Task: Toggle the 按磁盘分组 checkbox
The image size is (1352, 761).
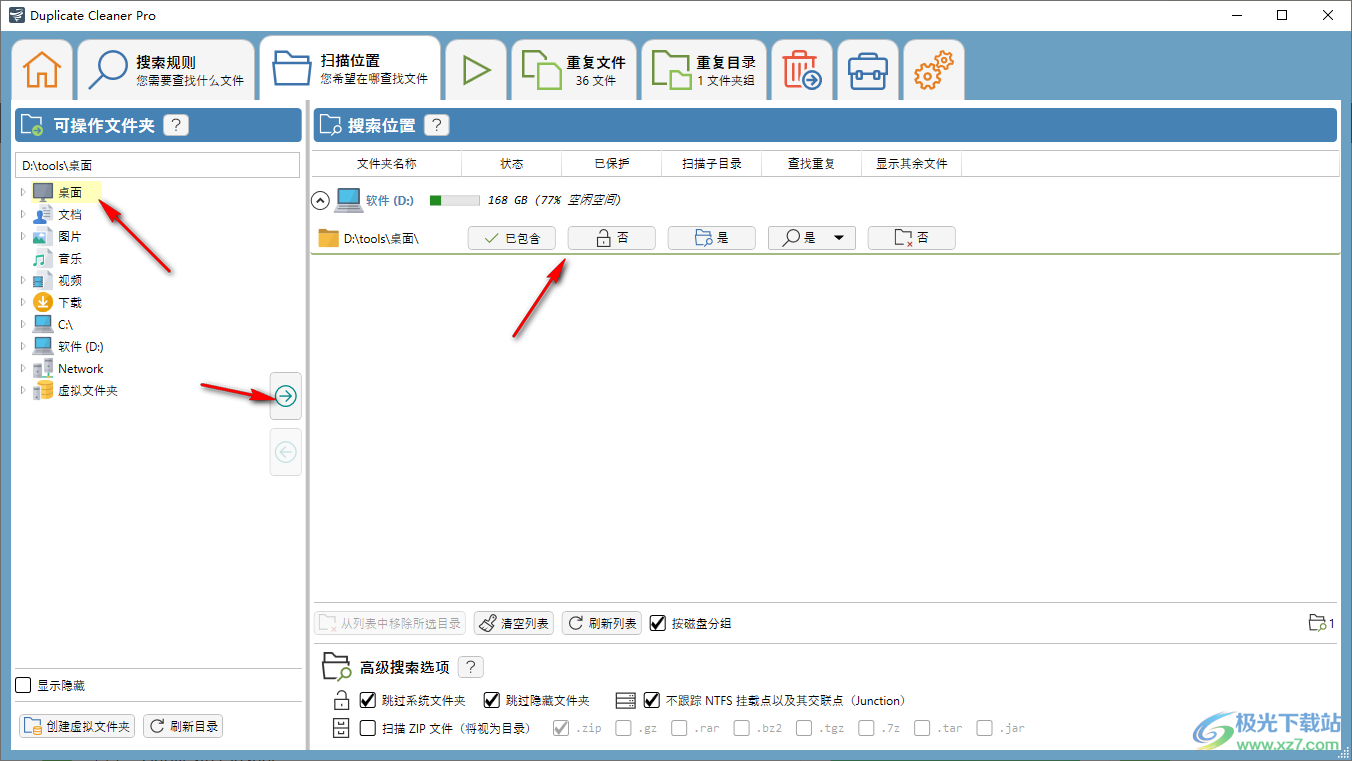Action: coord(657,623)
